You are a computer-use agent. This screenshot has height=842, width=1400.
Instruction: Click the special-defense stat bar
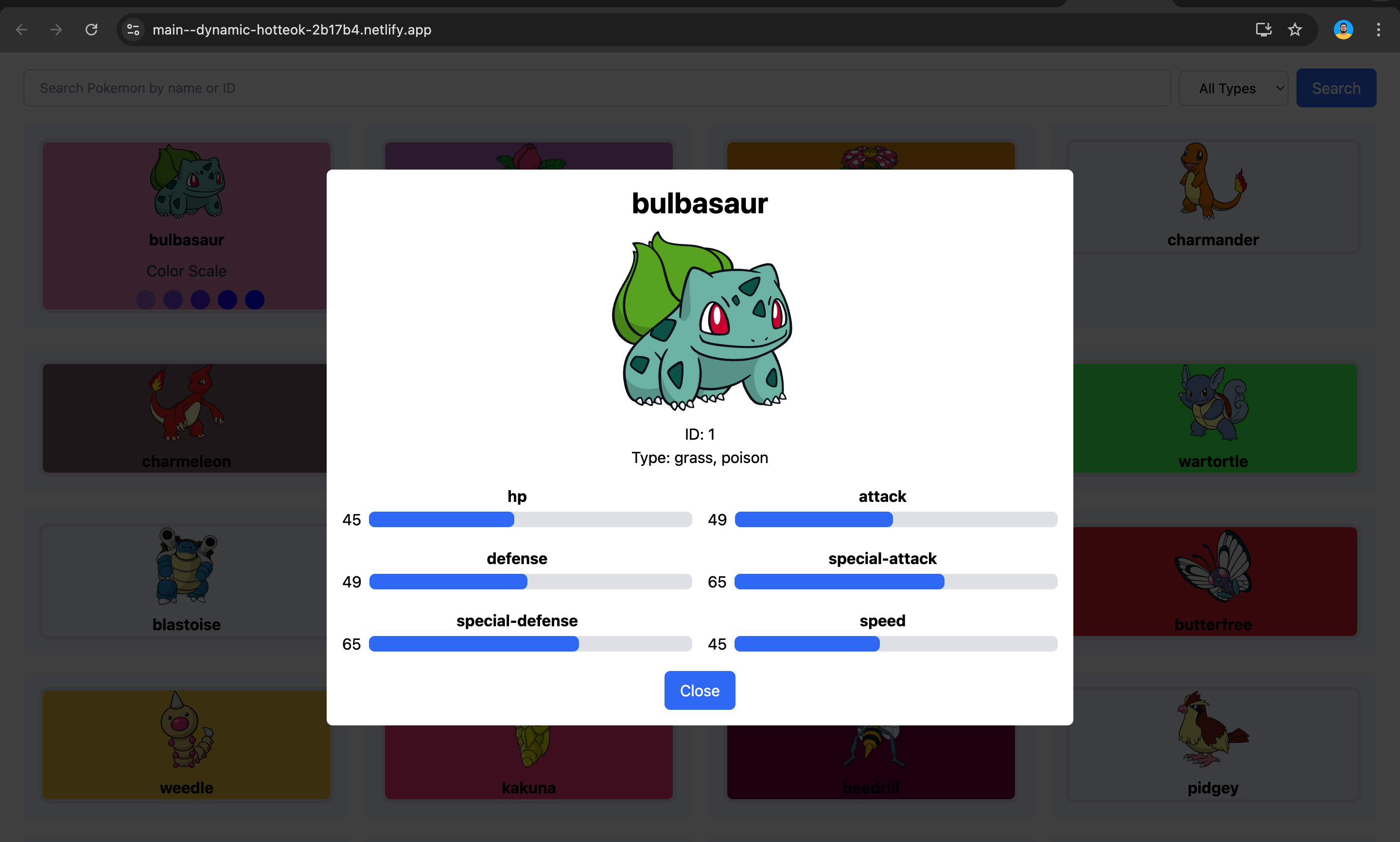click(x=530, y=644)
